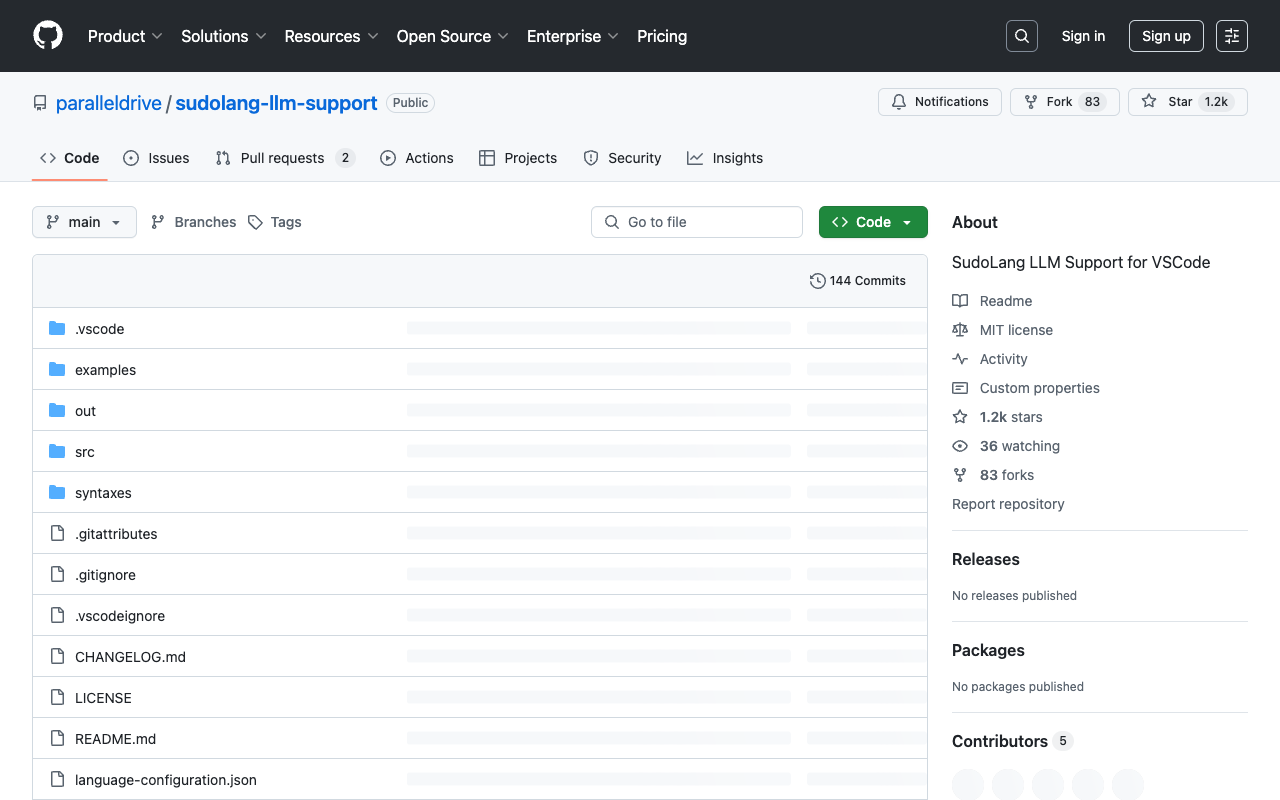Open the .vscodeignore file
Screen dimensions: 1280x800
click(120, 616)
